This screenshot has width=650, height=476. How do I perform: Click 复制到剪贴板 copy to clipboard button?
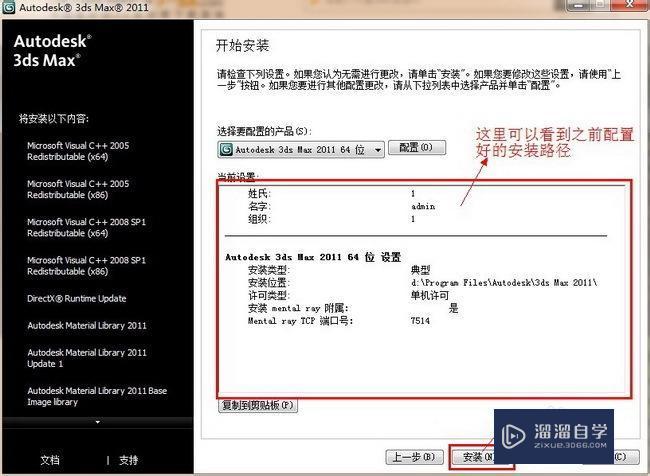pos(258,405)
